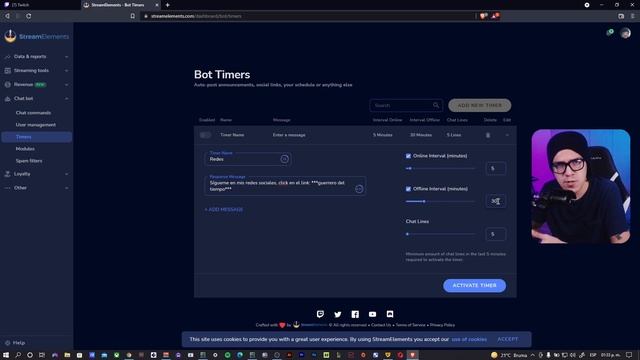Expand the Streaming tools menu
This screenshot has width=640, height=360.
coord(36,71)
